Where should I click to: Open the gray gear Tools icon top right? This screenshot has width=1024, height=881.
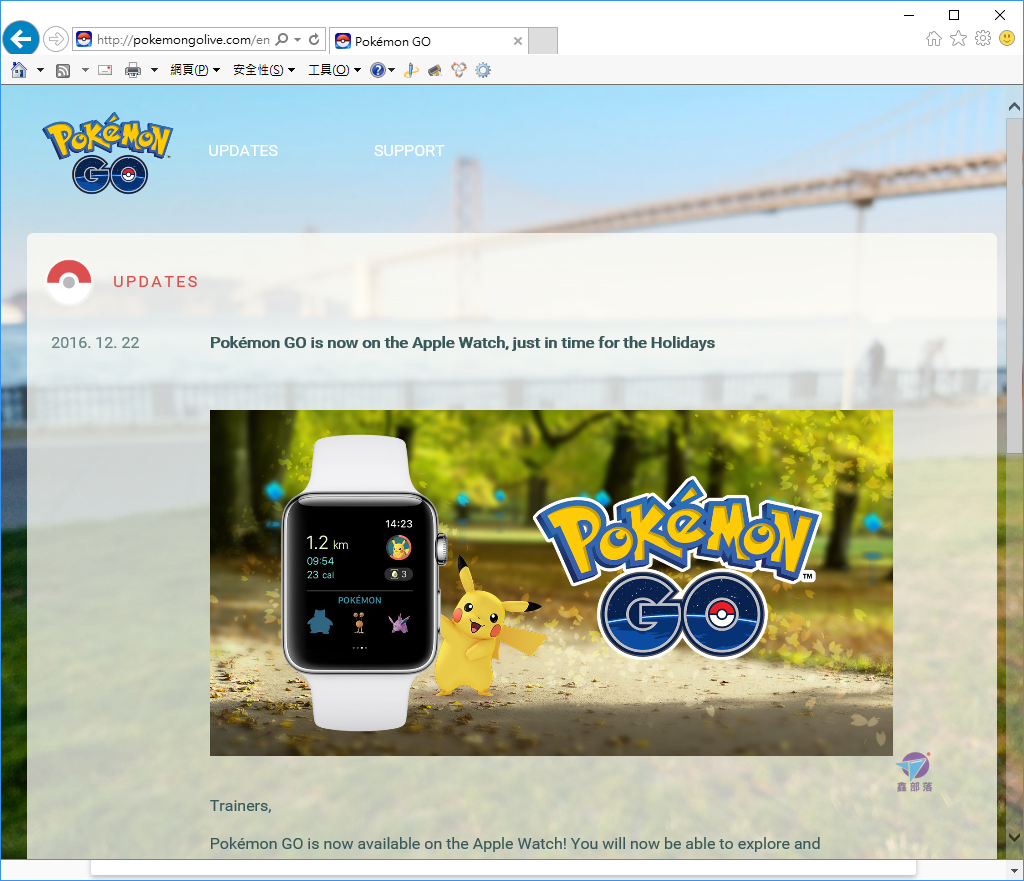coord(983,39)
